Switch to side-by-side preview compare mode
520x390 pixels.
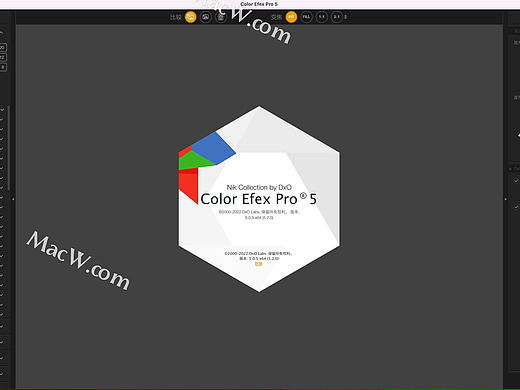click(221, 17)
